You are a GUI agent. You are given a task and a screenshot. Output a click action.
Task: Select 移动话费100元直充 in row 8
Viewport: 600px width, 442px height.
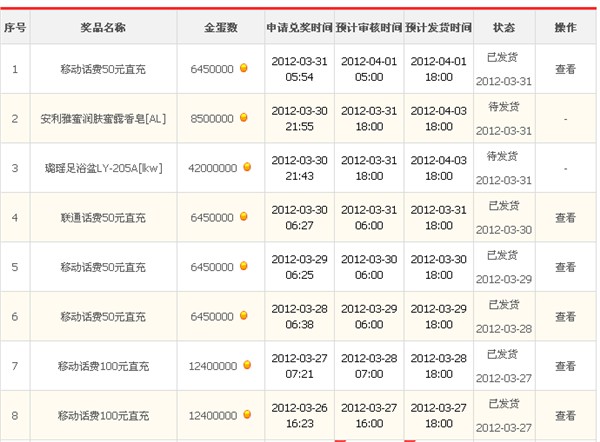103,416
